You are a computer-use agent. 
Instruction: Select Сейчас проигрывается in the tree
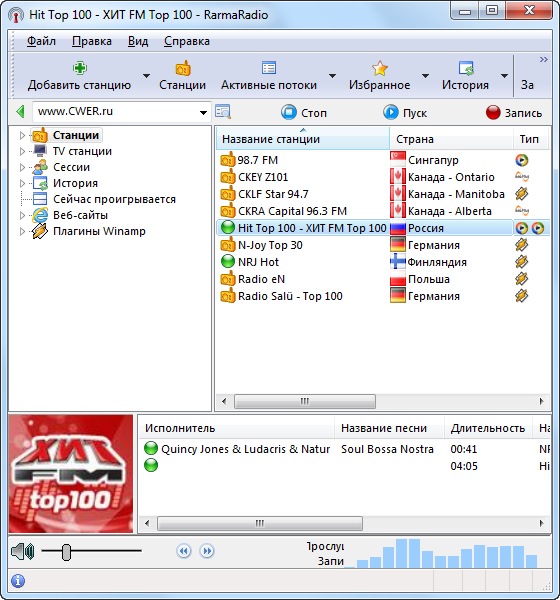click(114, 199)
